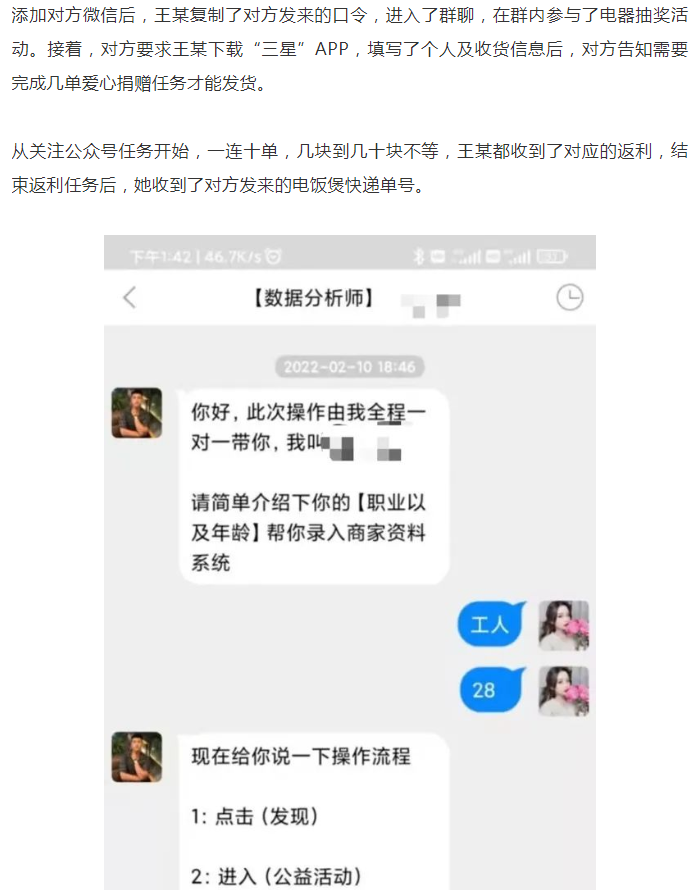Image resolution: width=694 pixels, height=890 pixels.
Task: Click the first signal strength icon
Action: [466, 257]
